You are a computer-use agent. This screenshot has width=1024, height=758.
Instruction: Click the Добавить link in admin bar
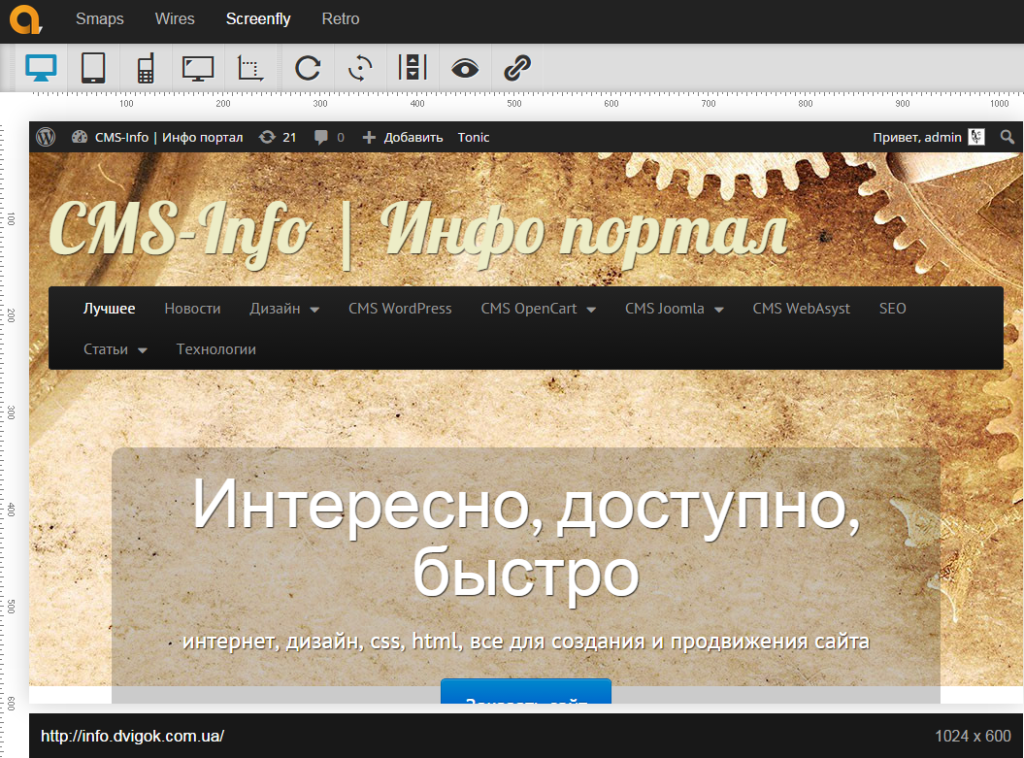tap(403, 137)
